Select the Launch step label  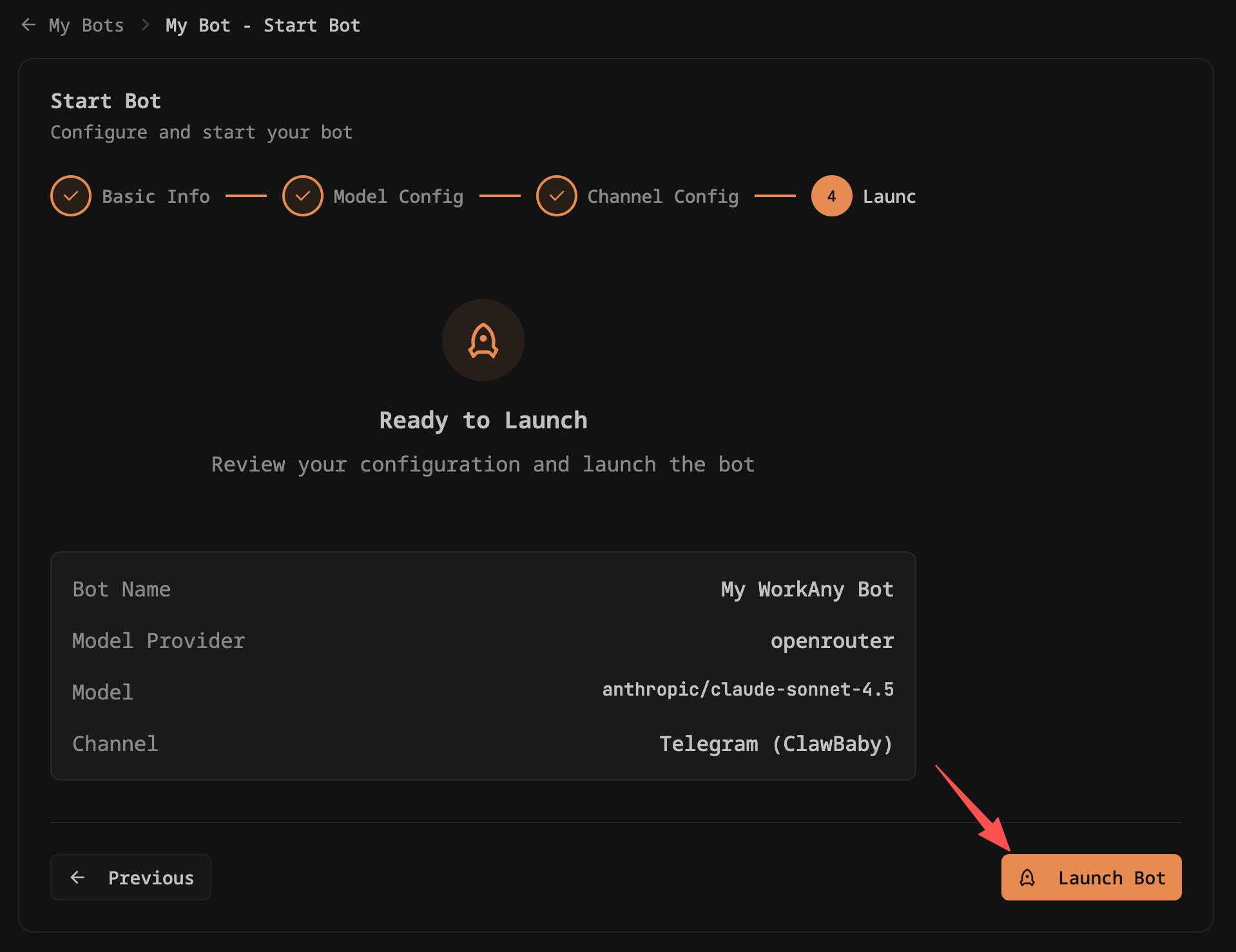point(889,196)
